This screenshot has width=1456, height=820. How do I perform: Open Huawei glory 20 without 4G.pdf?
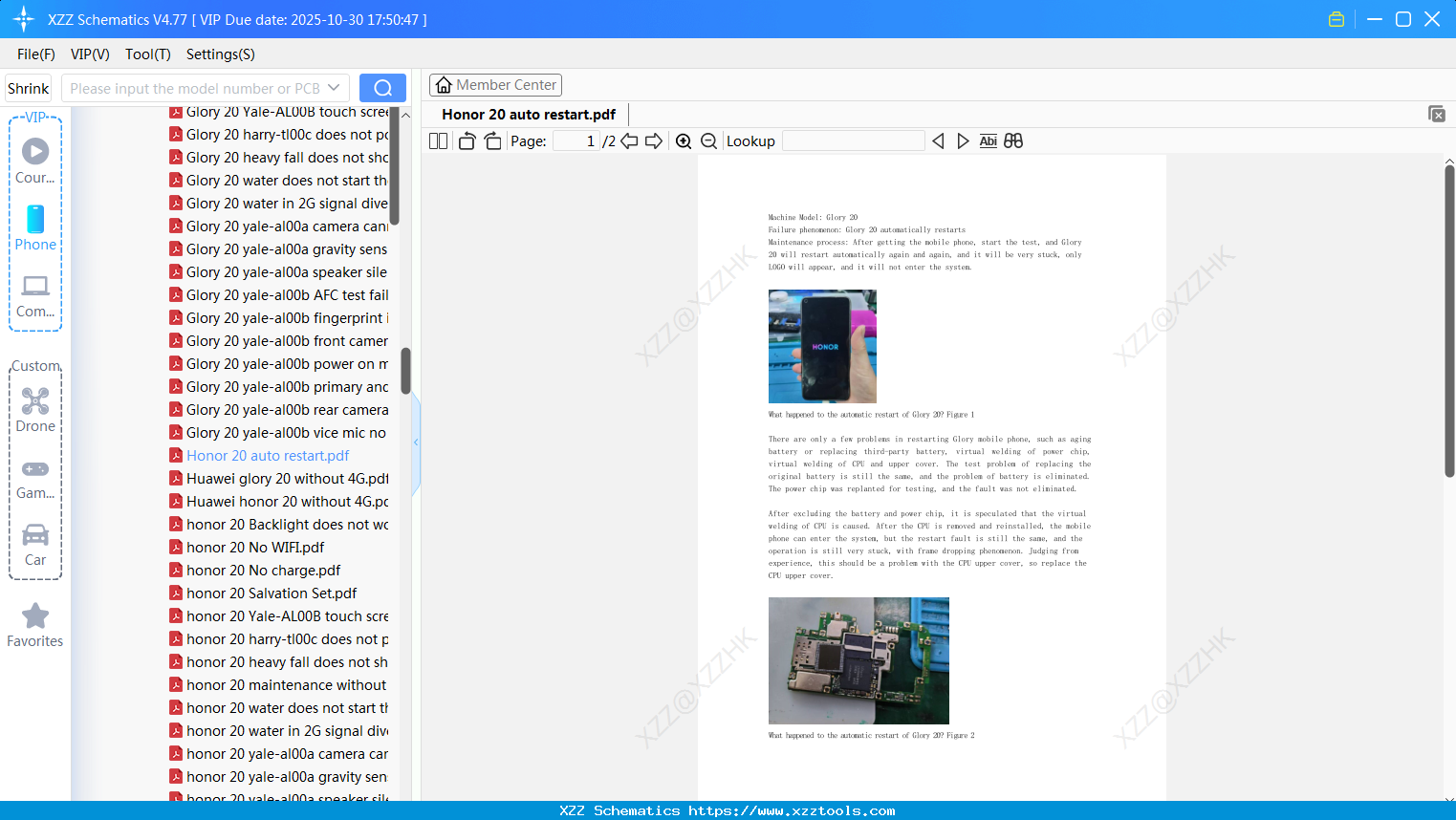279,479
